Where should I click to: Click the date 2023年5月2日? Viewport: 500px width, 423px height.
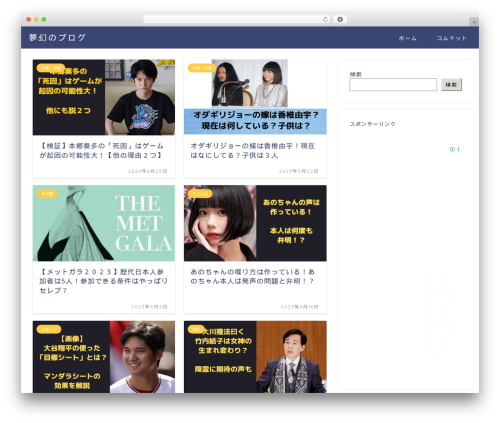[x=149, y=307]
